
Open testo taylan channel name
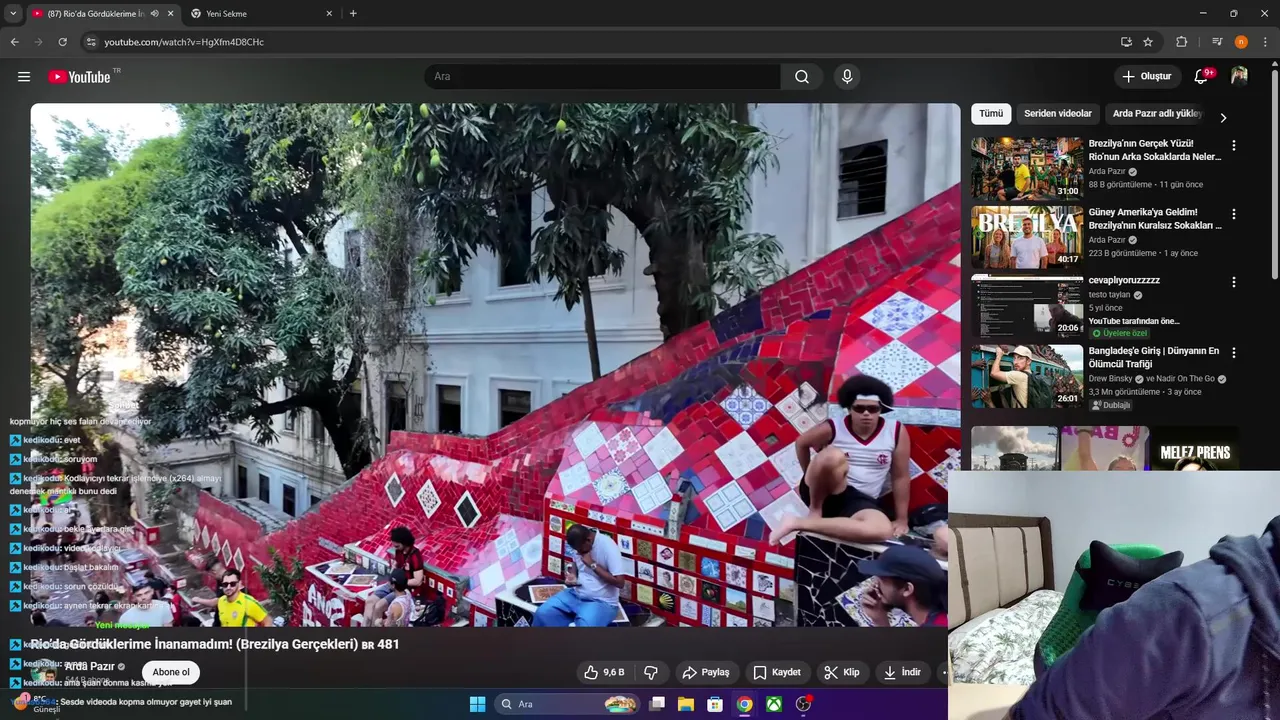(x=1109, y=295)
